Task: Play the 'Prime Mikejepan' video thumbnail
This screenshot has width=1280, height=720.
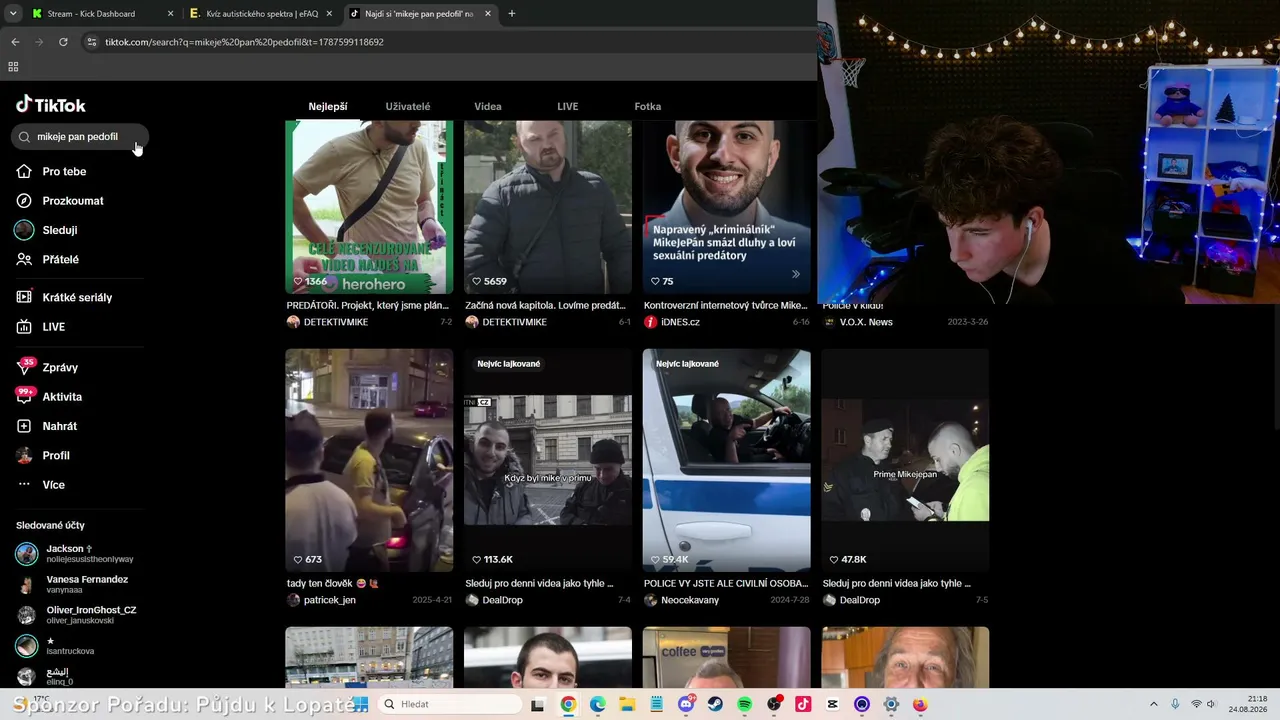Action: (x=905, y=460)
